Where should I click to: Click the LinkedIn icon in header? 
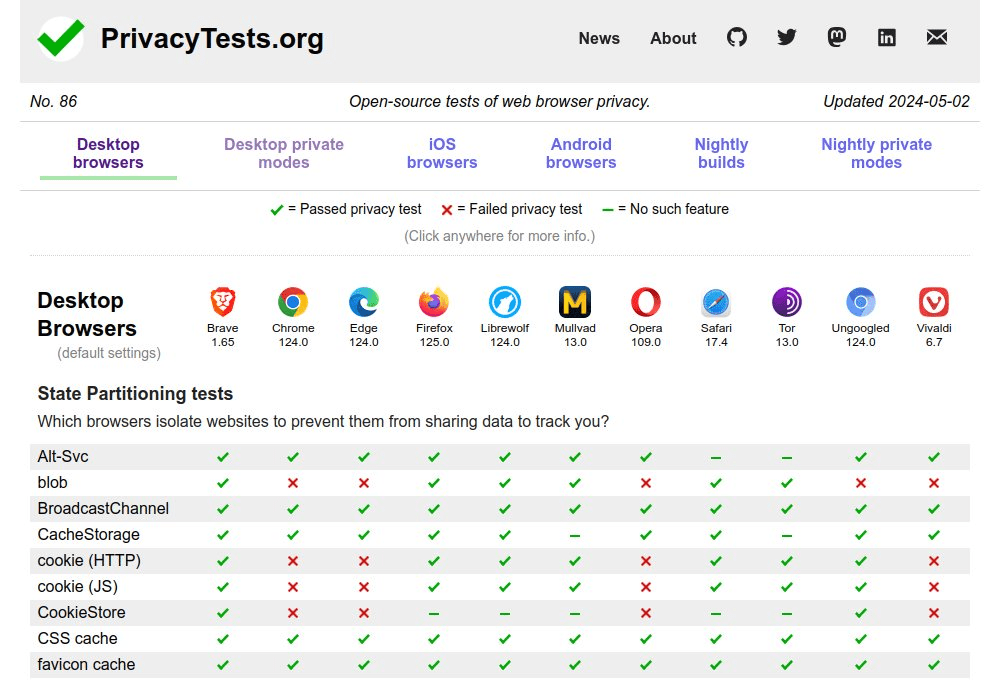point(887,38)
